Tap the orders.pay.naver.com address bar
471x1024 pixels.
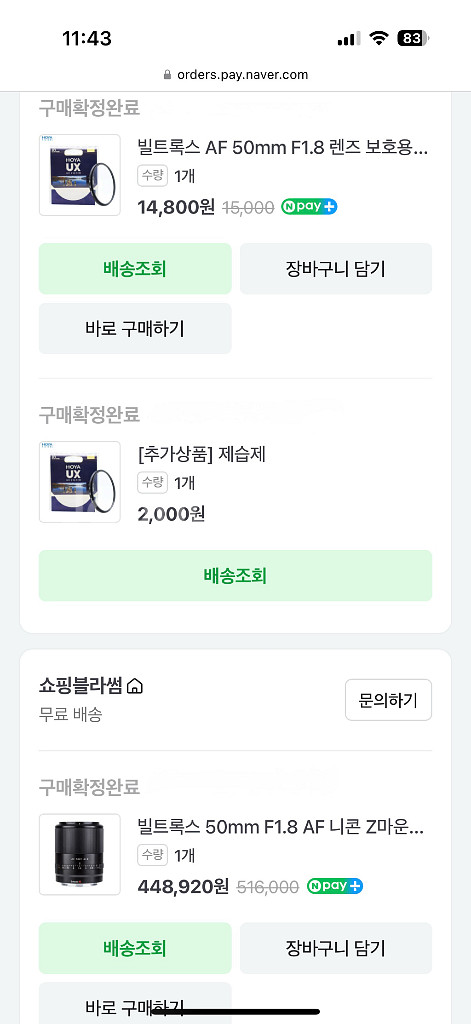[x=235, y=74]
